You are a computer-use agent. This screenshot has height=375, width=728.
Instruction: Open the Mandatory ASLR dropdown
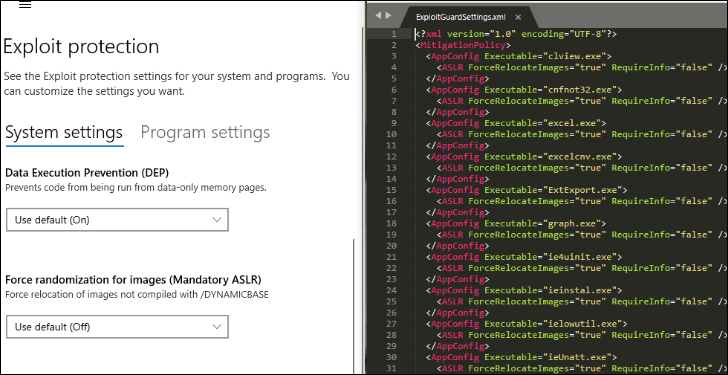[117, 327]
